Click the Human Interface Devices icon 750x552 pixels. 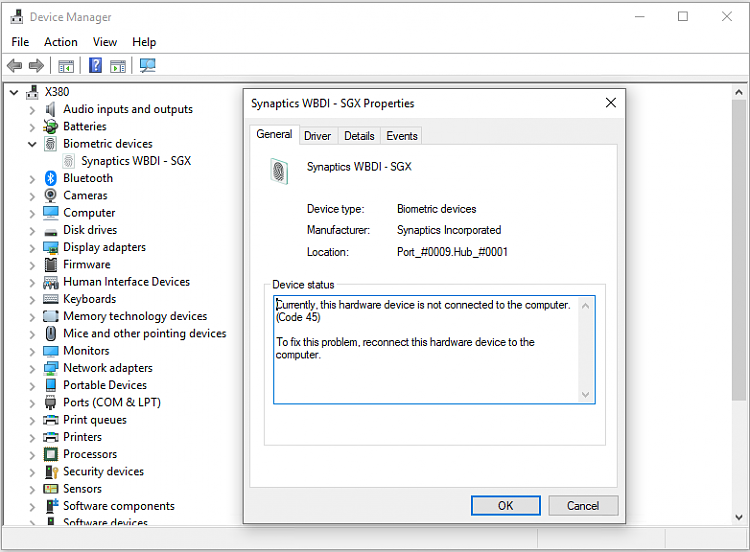pyautogui.click(x=51, y=282)
